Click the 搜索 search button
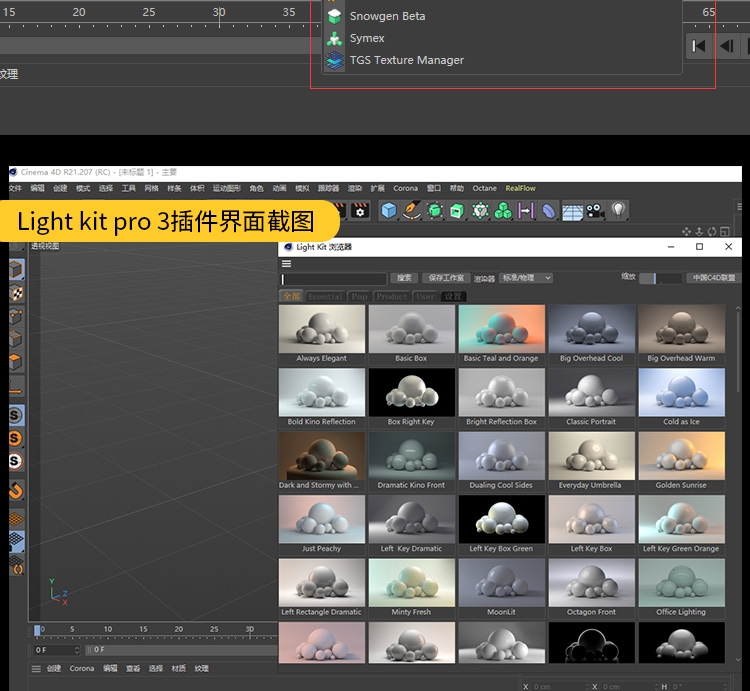 pos(404,278)
